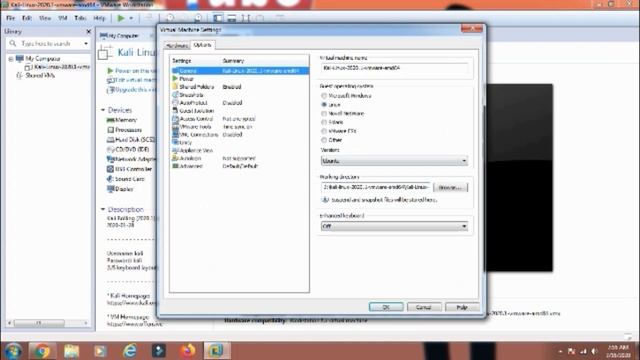Viewport: 640px width, 360px height.
Task: Select the Unity settings row
Action: [240, 142]
